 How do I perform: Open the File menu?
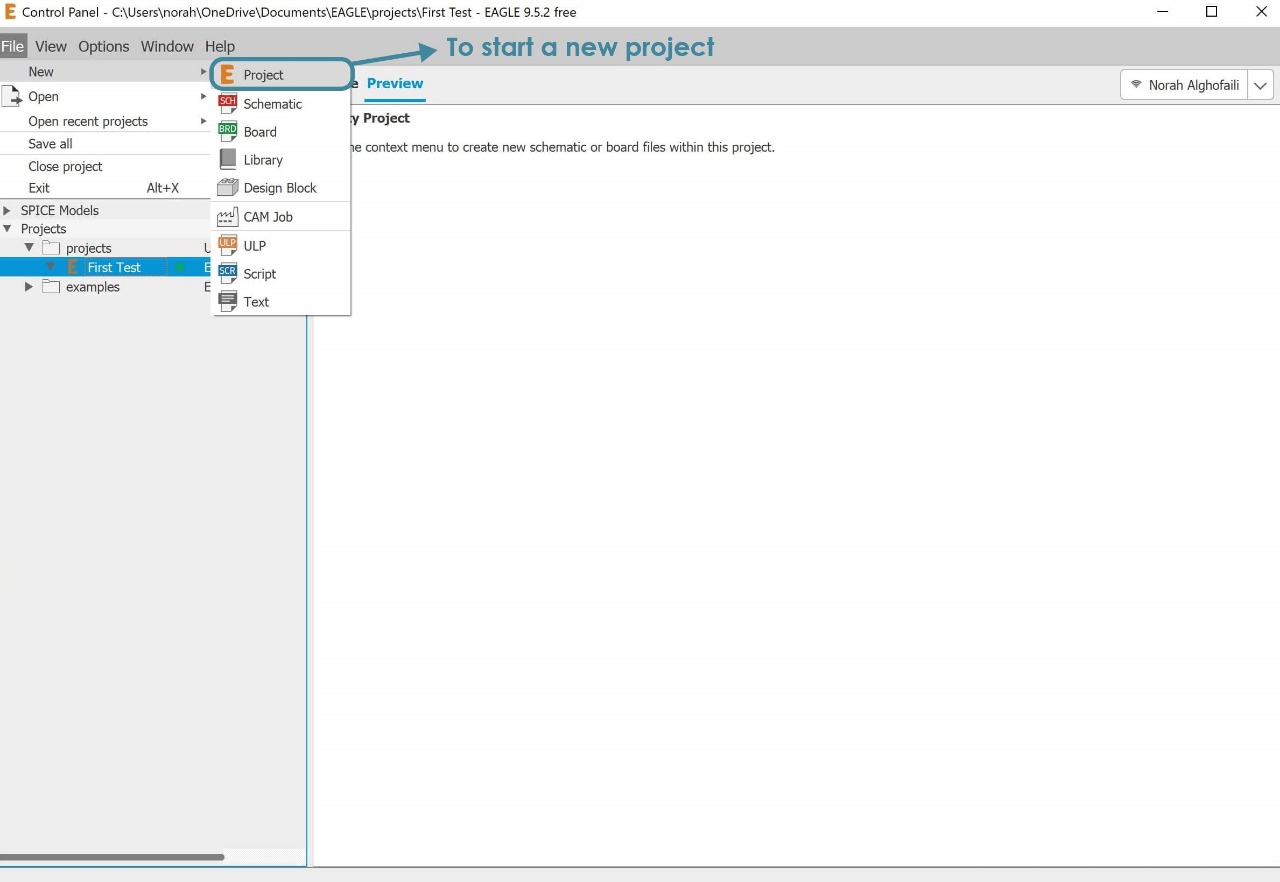point(13,46)
